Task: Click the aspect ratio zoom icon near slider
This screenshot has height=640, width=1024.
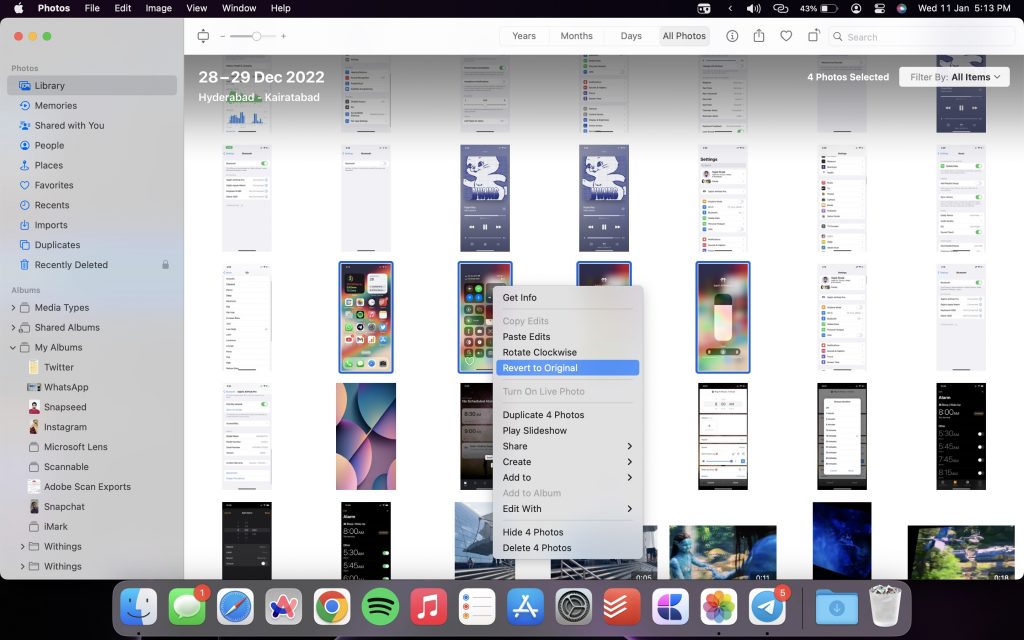Action: 202,36
